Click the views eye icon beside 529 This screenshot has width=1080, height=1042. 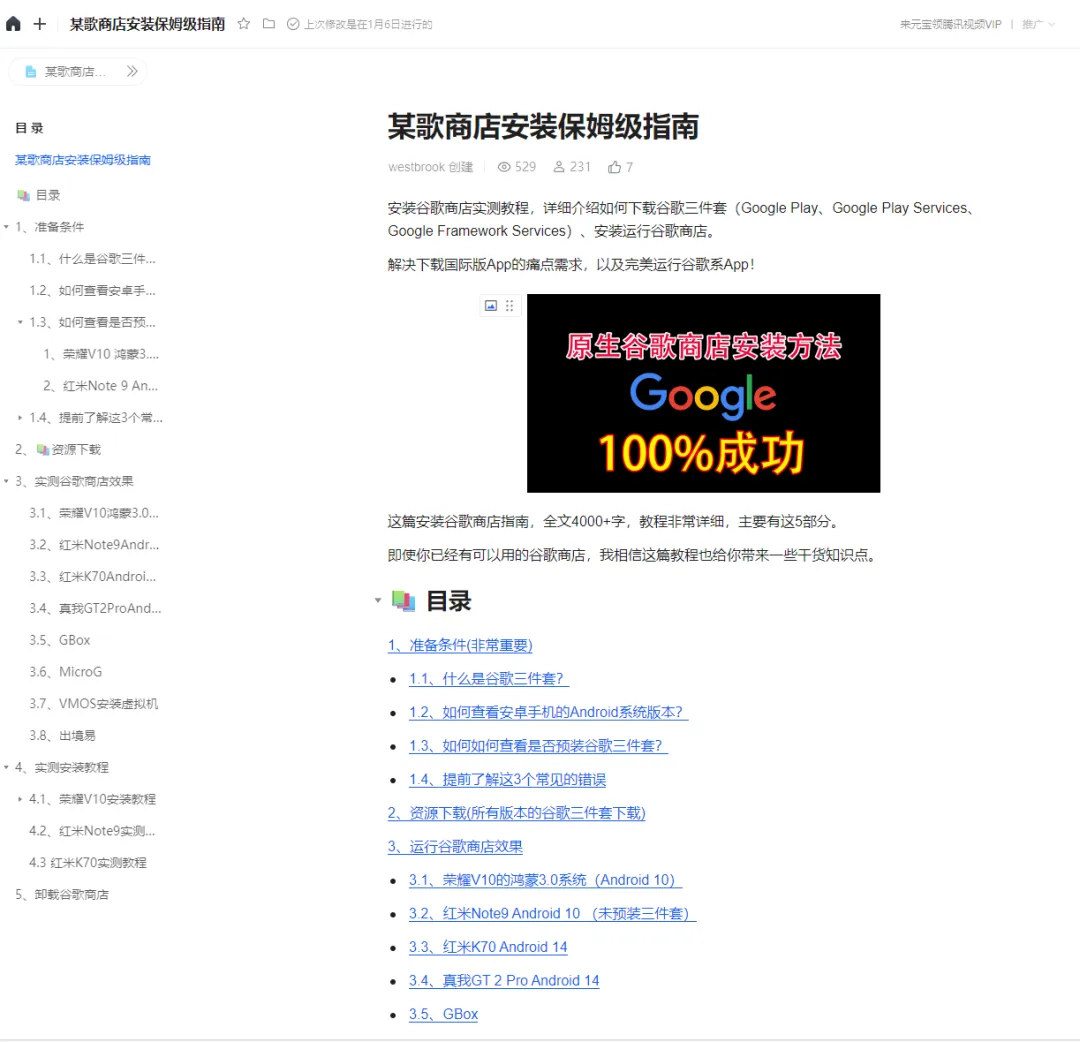coord(504,167)
